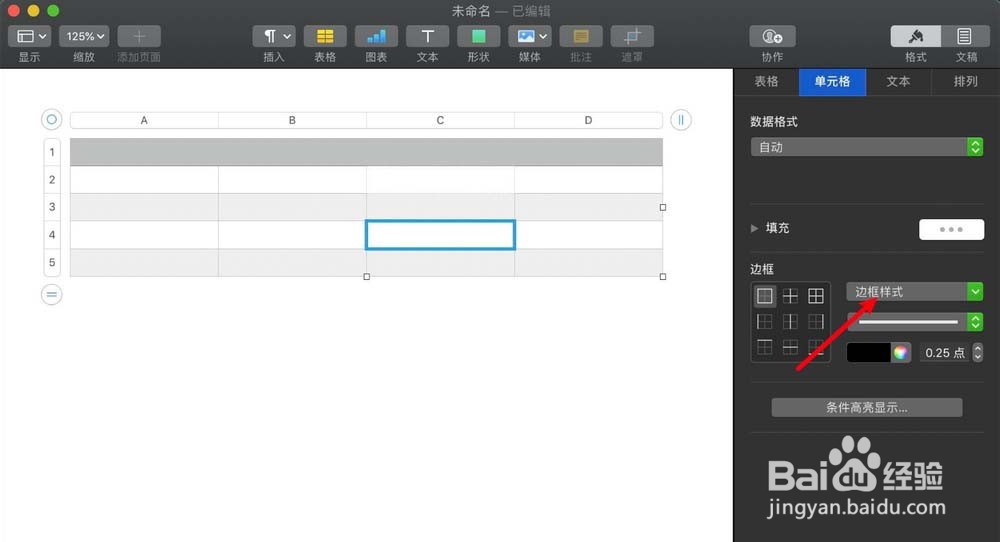Click the table resize handle at the bottom-right corner
This screenshot has width=1000, height=542.
click(663, 277)
